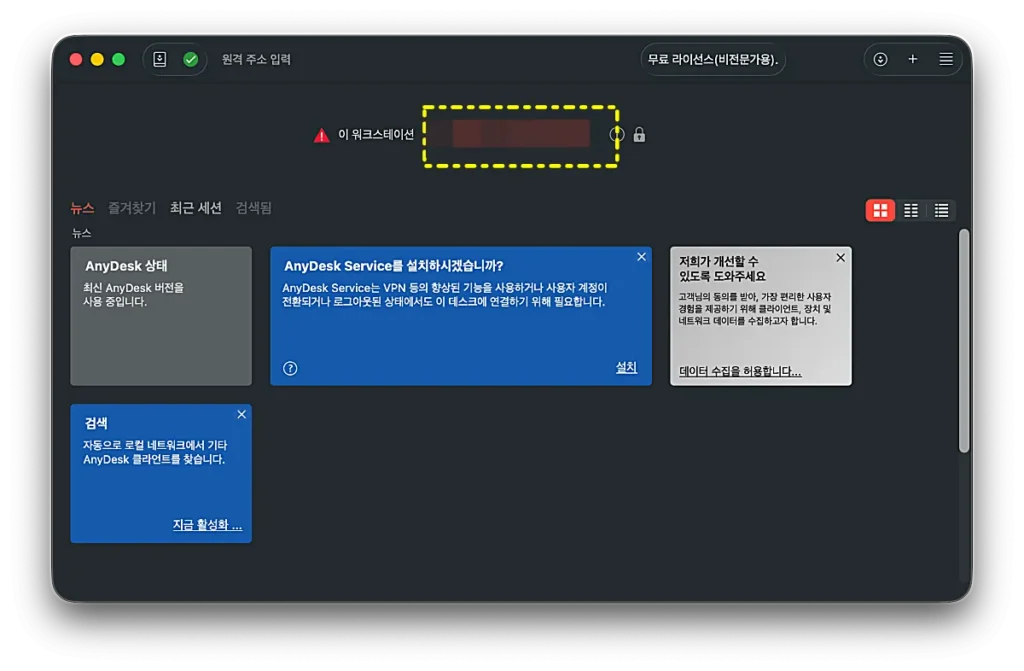The width and height of the screenshot is (1024, 671).
Task: Select the large tile grid view
Action: [880, 210]
